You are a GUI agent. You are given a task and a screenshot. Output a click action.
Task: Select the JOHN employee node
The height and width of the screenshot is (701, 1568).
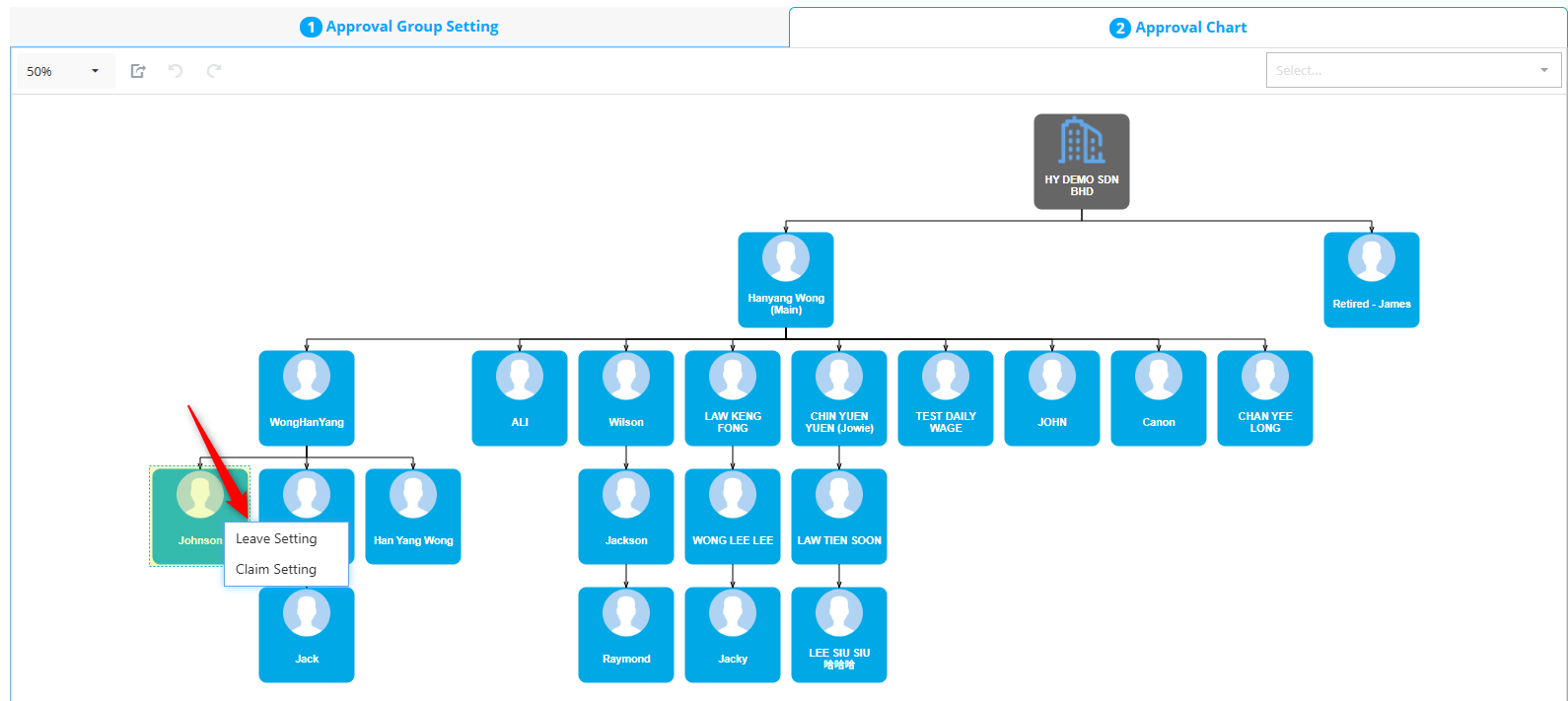pos(1052,398)
